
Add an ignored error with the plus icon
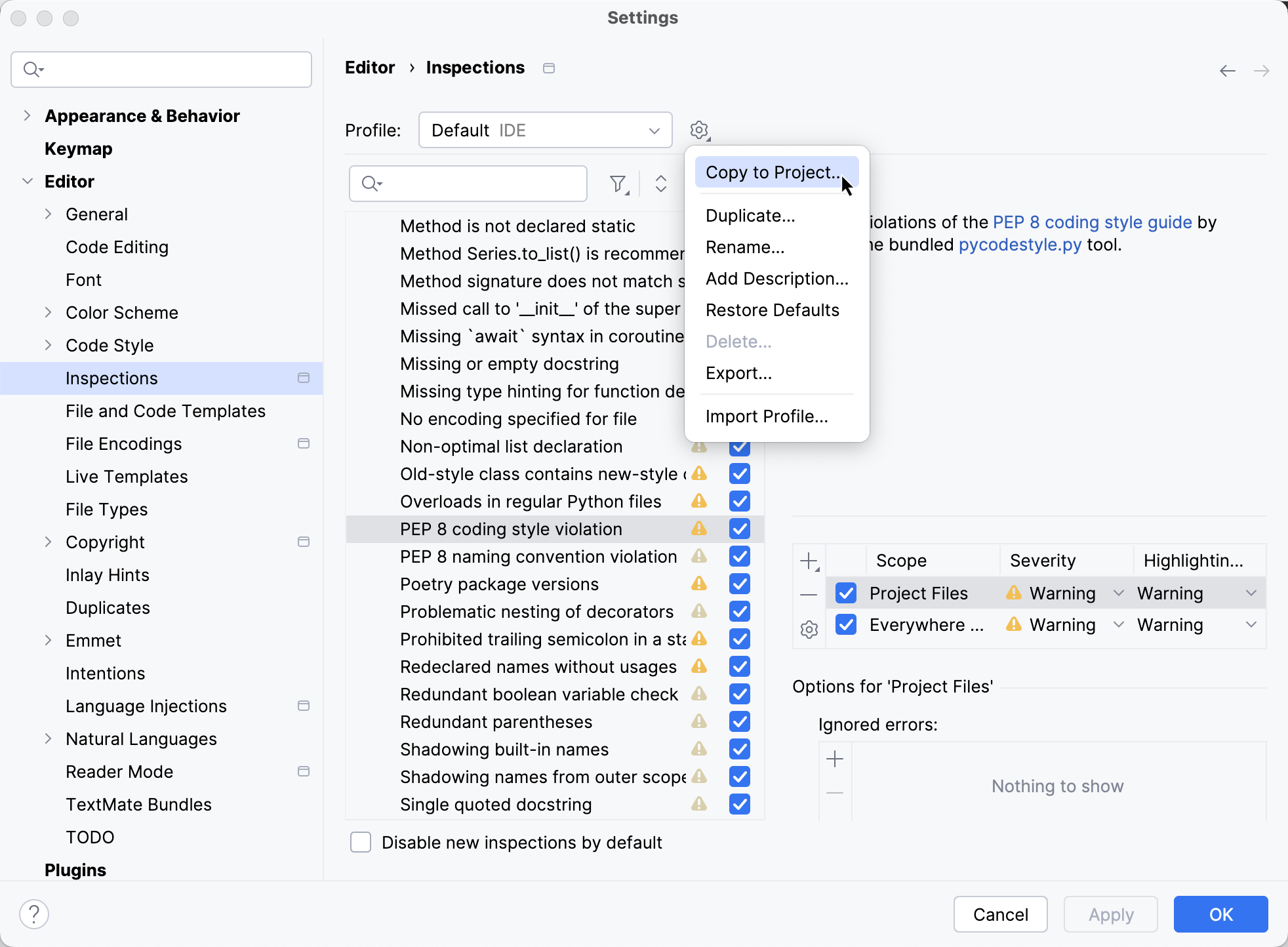835,759
